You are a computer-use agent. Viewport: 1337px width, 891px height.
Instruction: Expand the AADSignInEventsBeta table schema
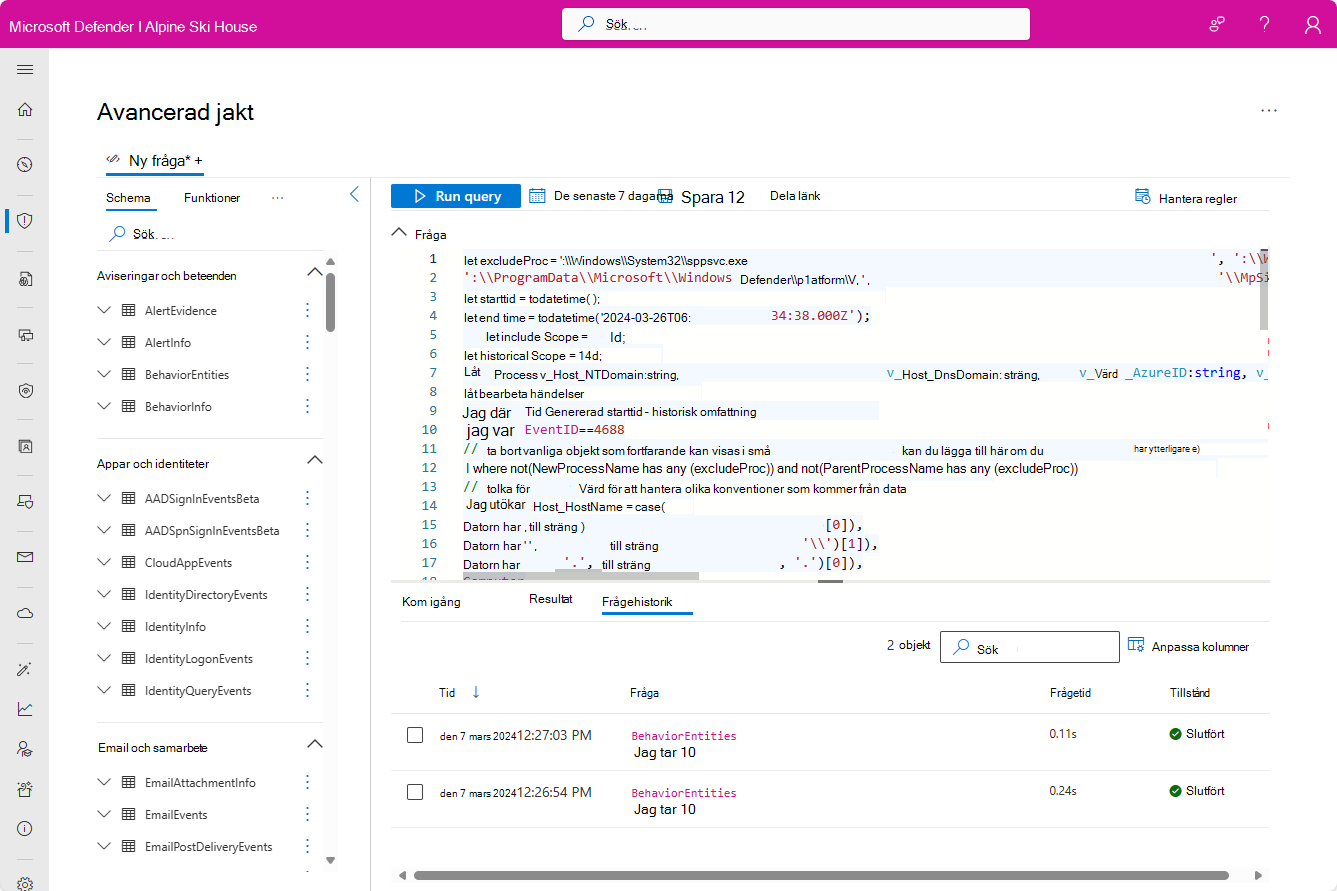104,499
